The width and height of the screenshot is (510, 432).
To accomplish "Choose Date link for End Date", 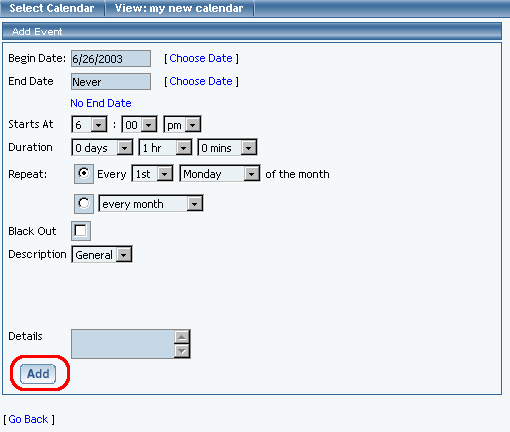I will tap(201, 81).
